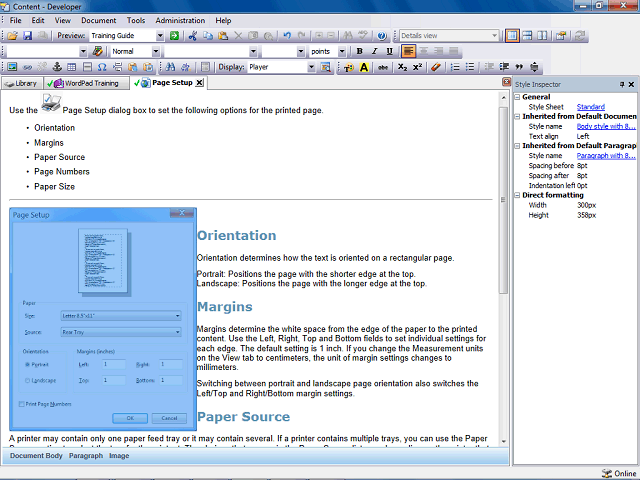
Task: Select Document Body in the breadcrumb bar
Action: [x=36, y=456]
